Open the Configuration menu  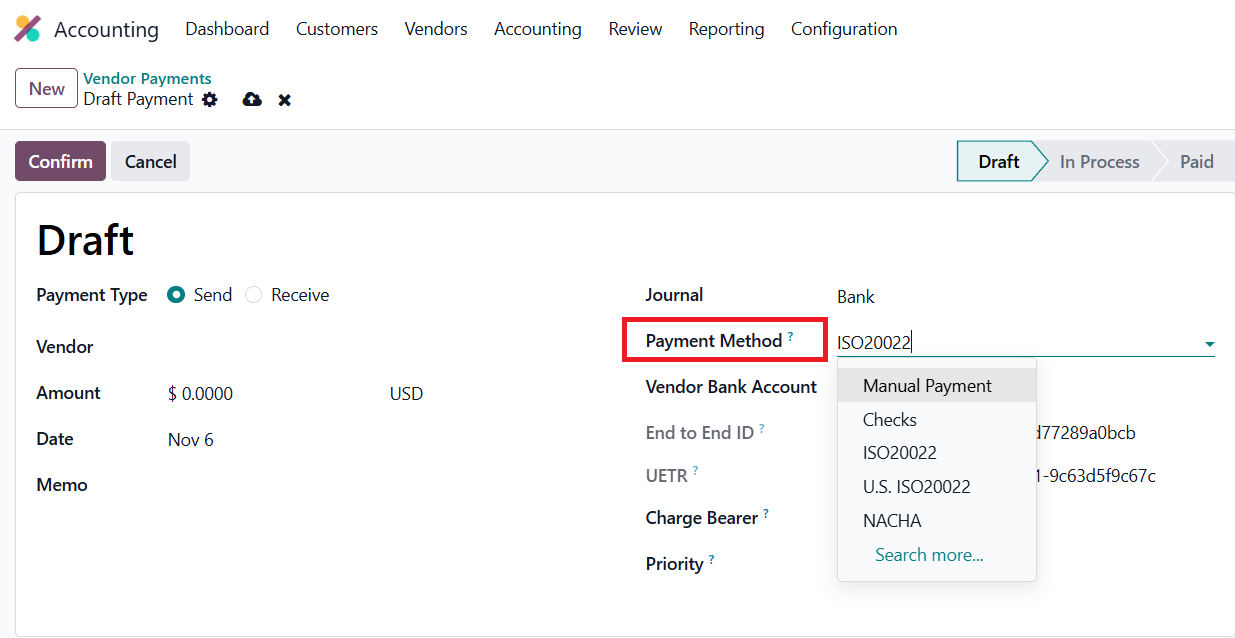[844, 29]
